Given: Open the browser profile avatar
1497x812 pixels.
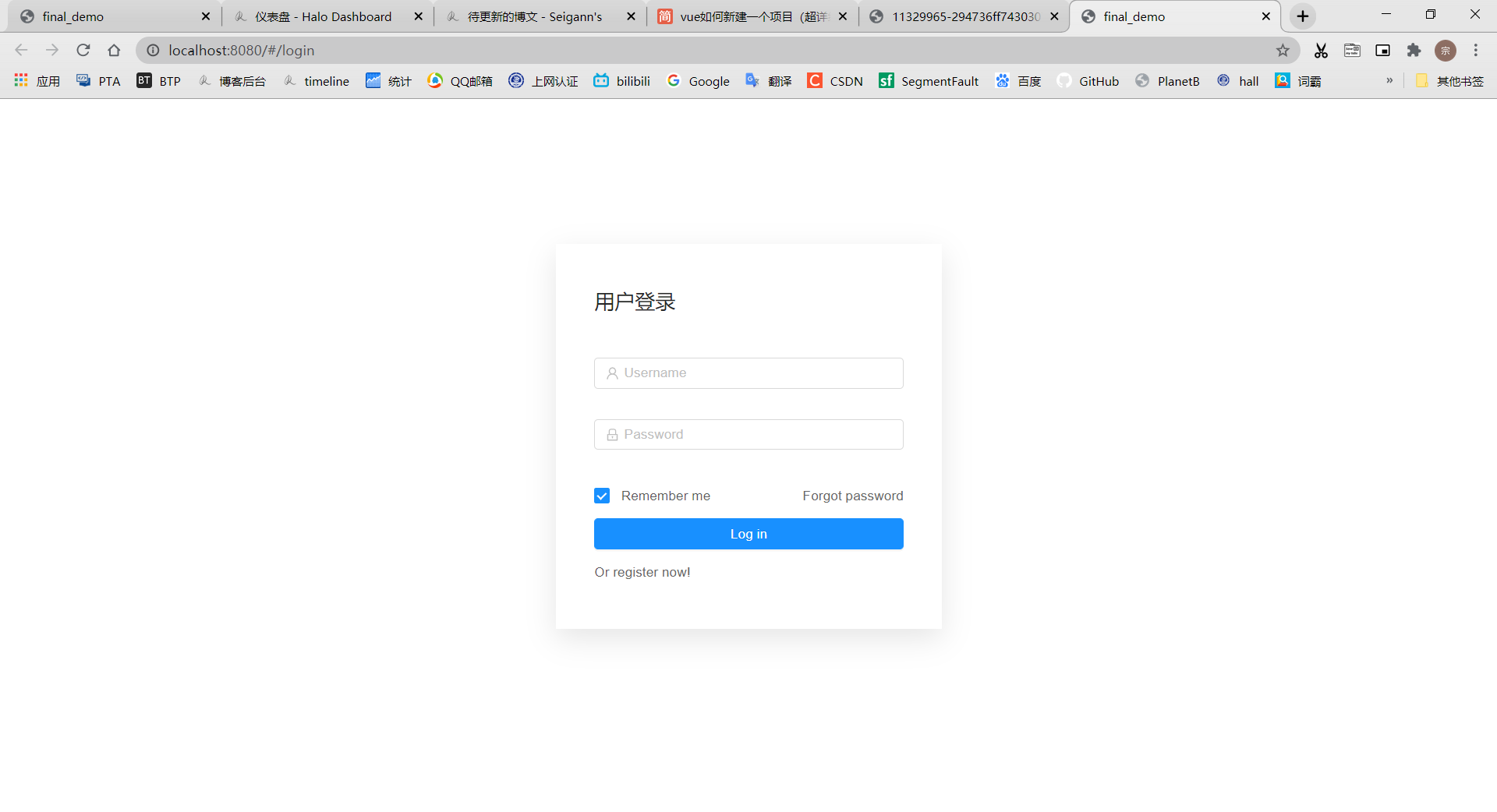Looking at the screenshot, I should (1446, 51).
